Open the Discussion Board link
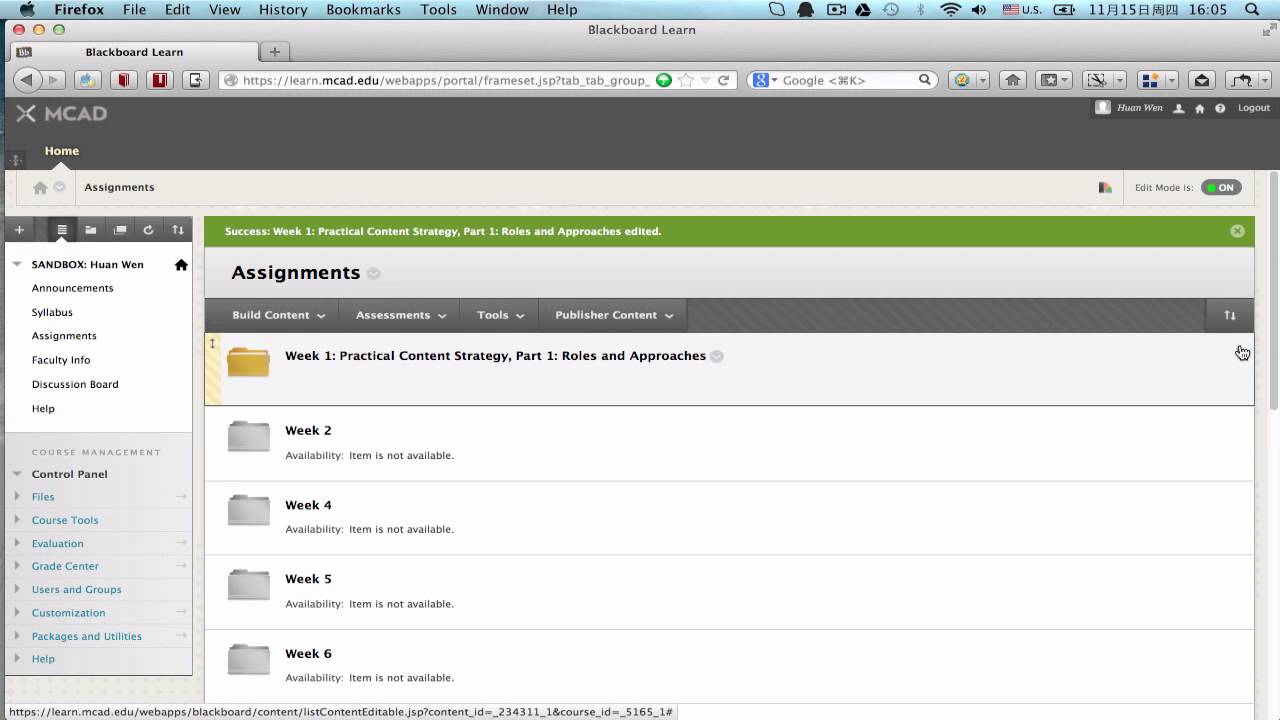 [75, 384]
